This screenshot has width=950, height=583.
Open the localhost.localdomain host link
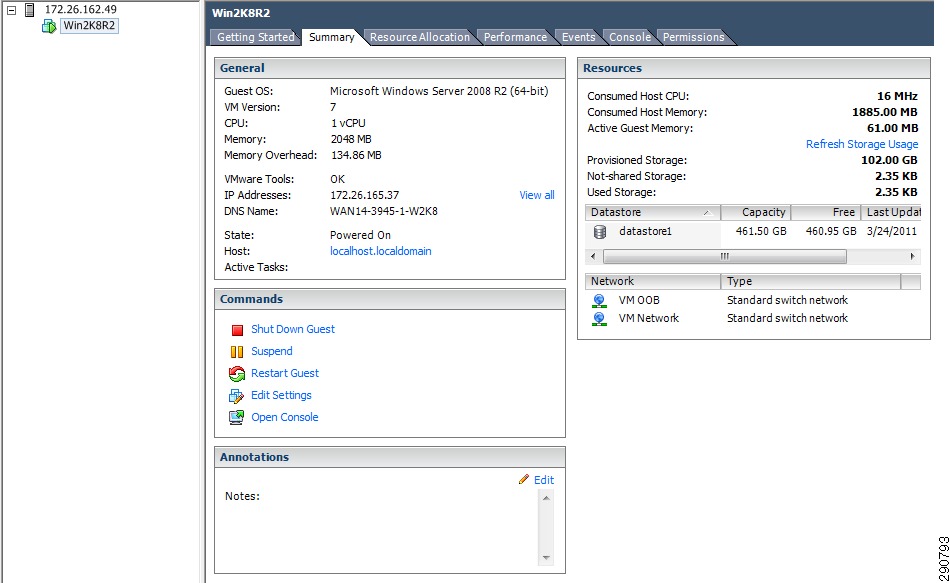click(380, 251)
